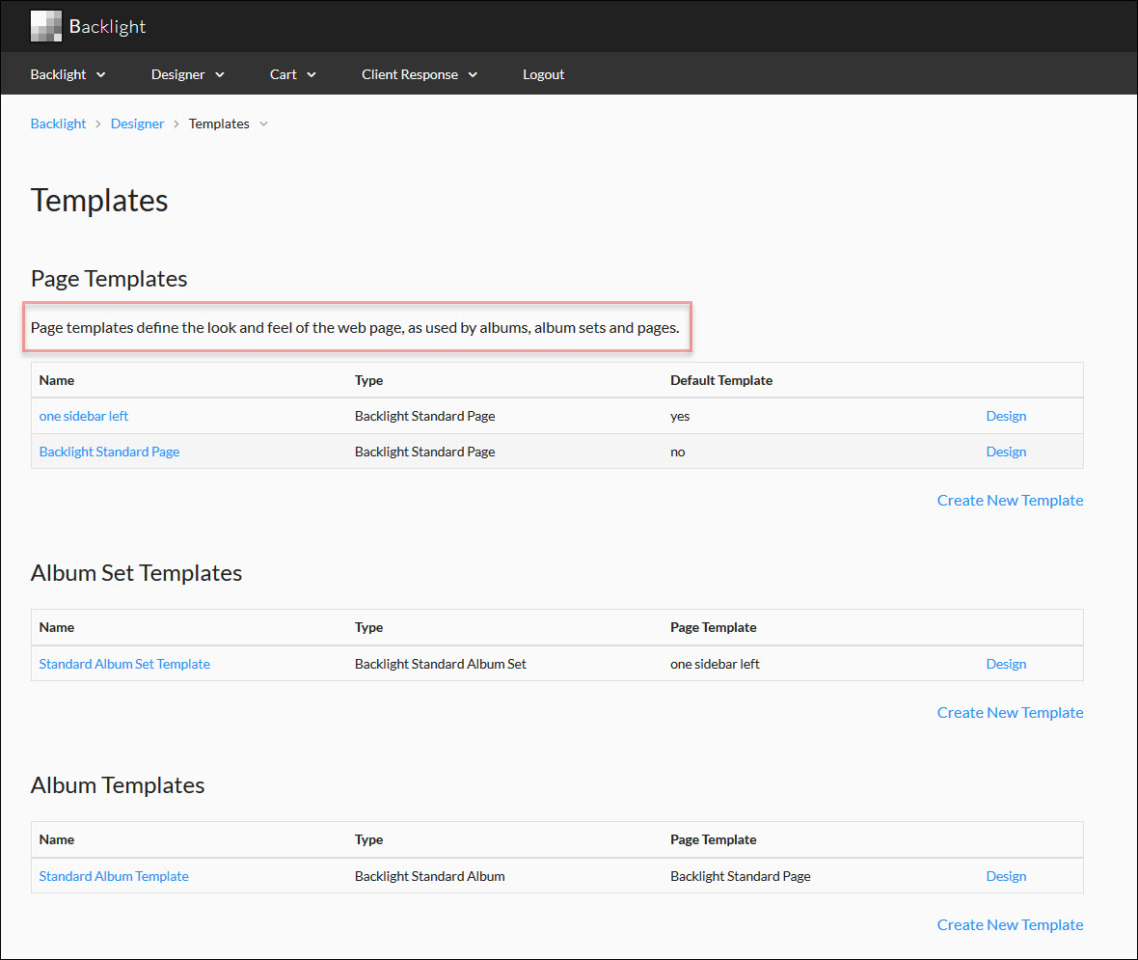
Task: Click Design for Standard Album Template
Action: tap(1006, 876)
